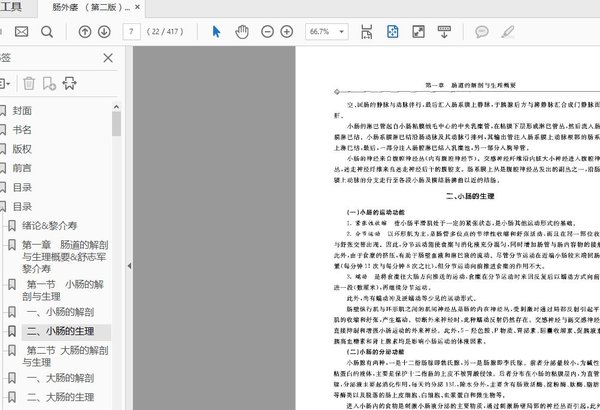600x410 pixels.
Task: Go to next page arrow
Action: tap(104, 32)
